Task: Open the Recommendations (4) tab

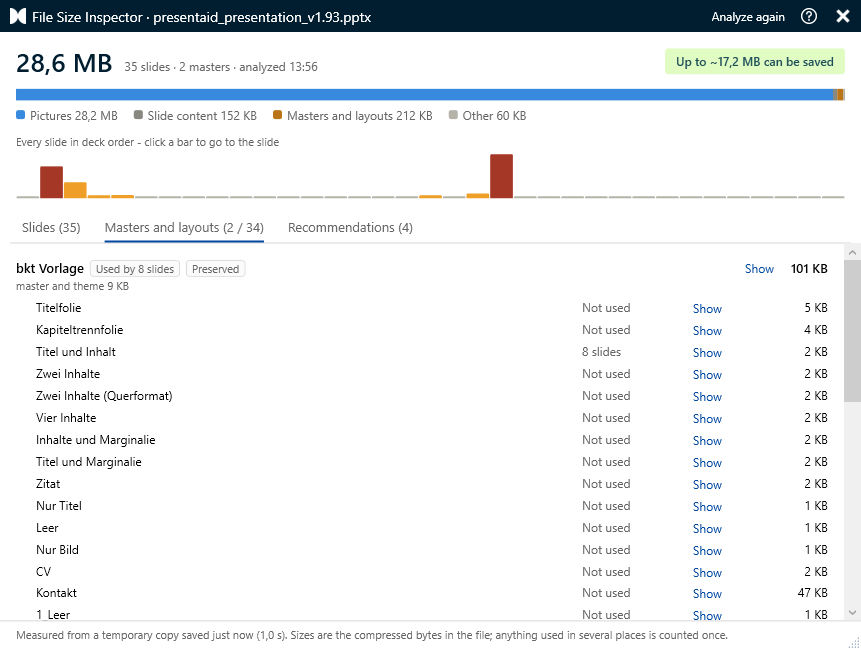Action: [x=350, y=227]
